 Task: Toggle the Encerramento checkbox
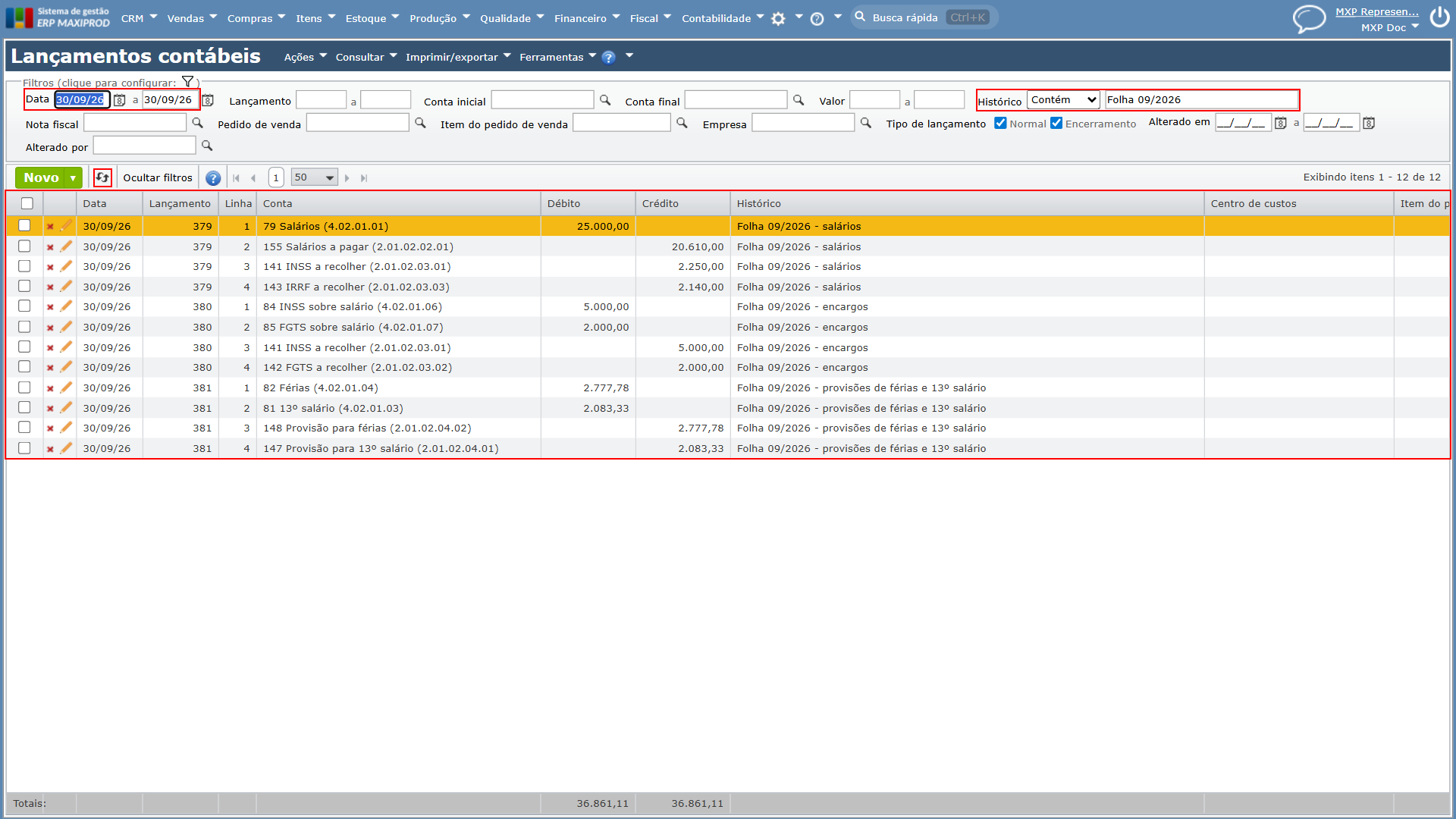[x=1056, y=123]
